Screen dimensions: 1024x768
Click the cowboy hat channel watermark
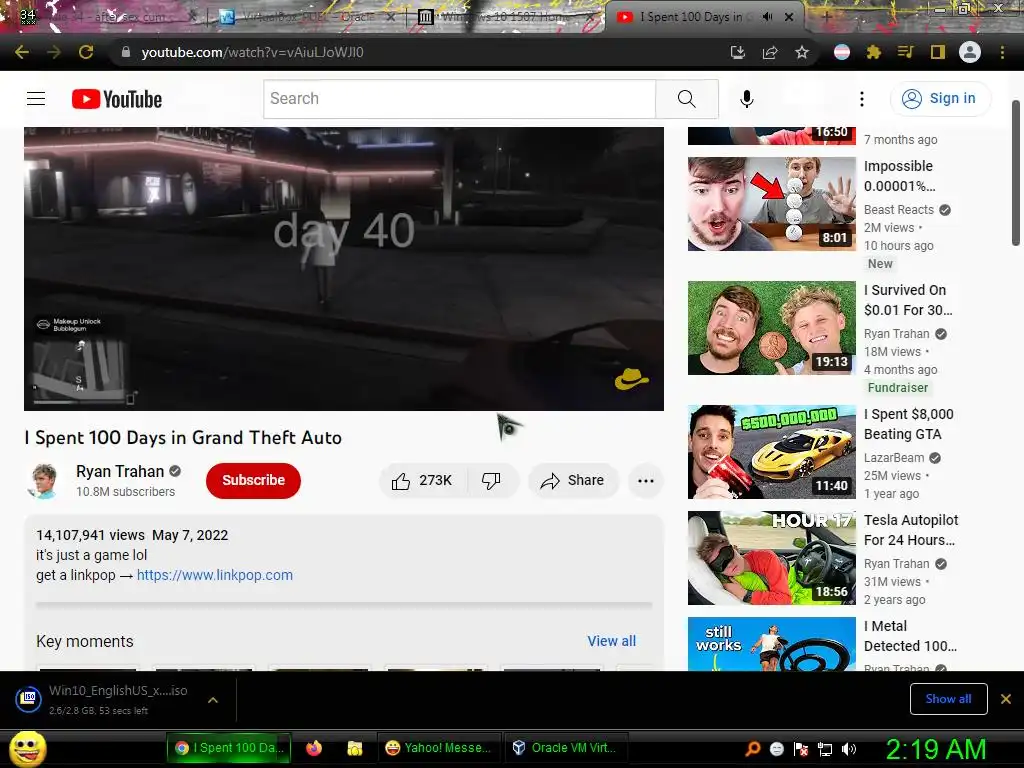(x=631, y=379)
